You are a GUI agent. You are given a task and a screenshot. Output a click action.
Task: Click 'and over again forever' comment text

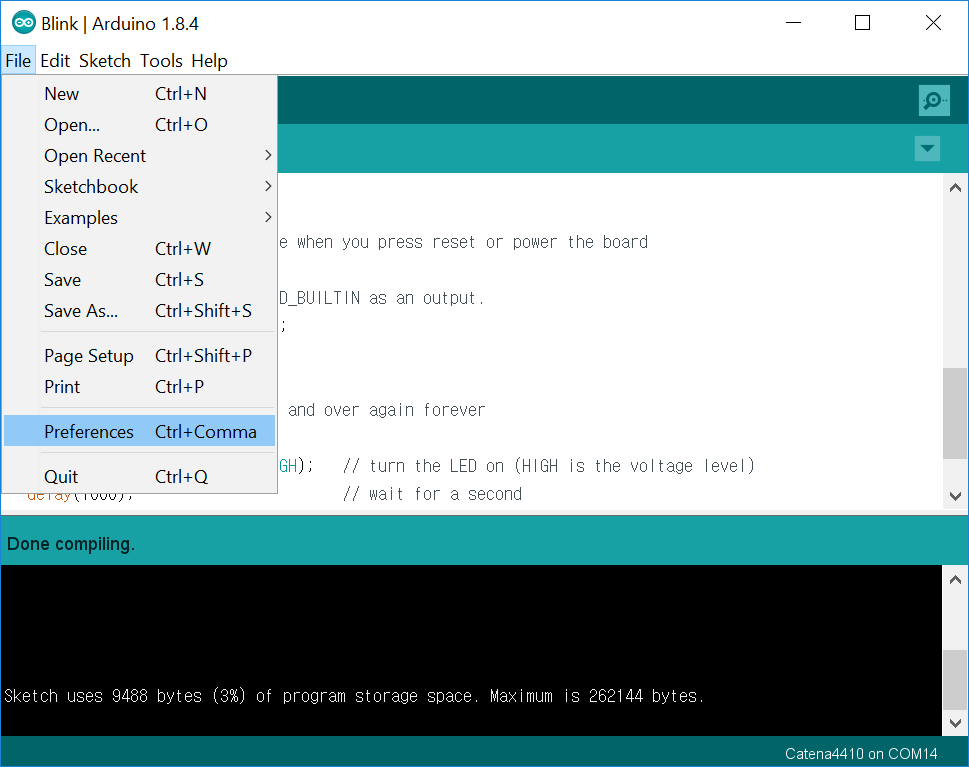pos(387,410)
